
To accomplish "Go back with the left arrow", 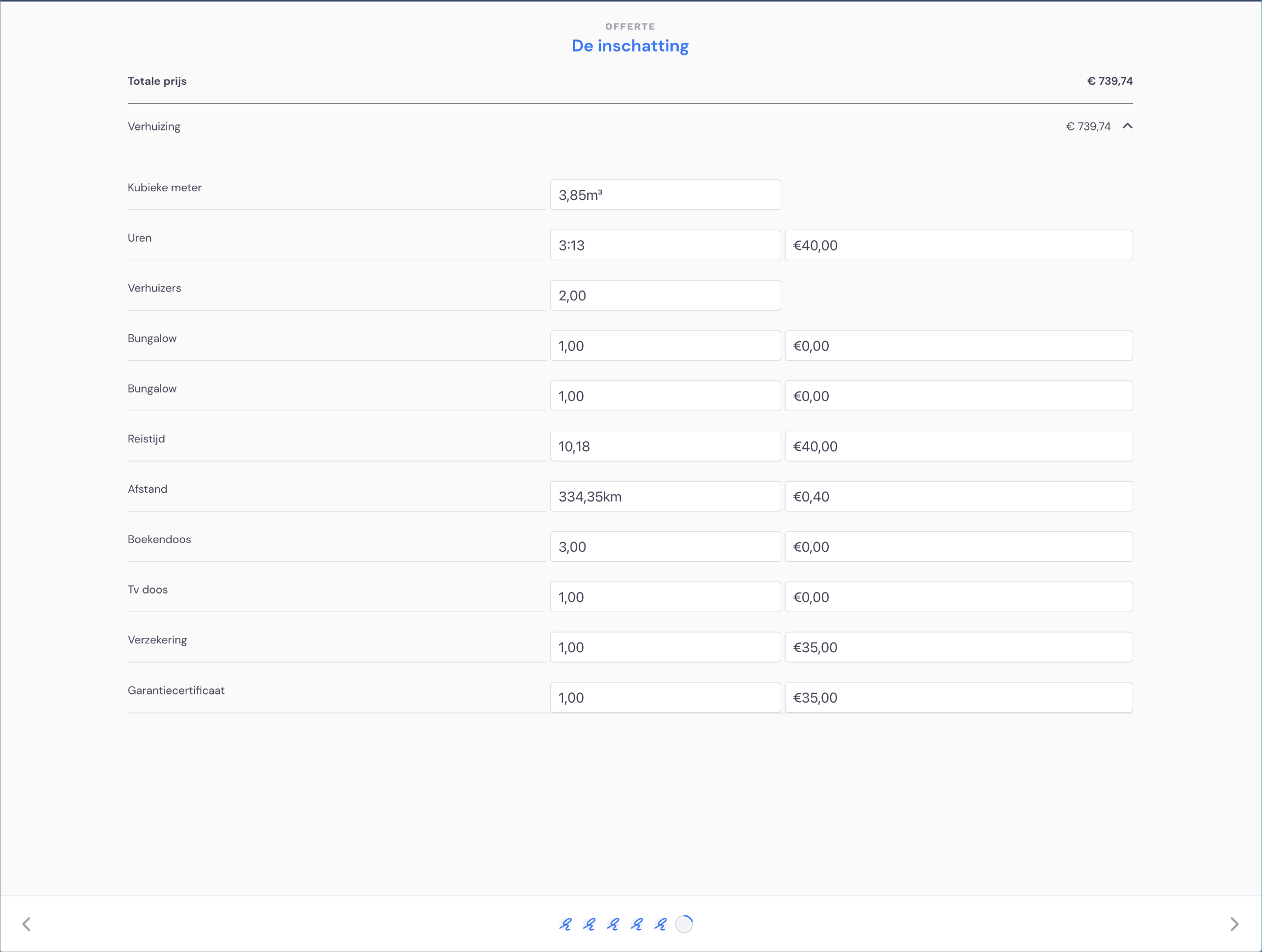I will tap(26, 924).
